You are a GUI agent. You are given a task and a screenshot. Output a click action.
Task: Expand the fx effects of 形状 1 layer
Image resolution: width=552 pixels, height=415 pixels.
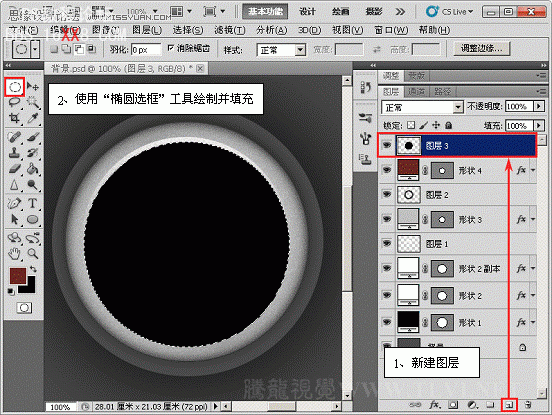click(x=533, y=322)
